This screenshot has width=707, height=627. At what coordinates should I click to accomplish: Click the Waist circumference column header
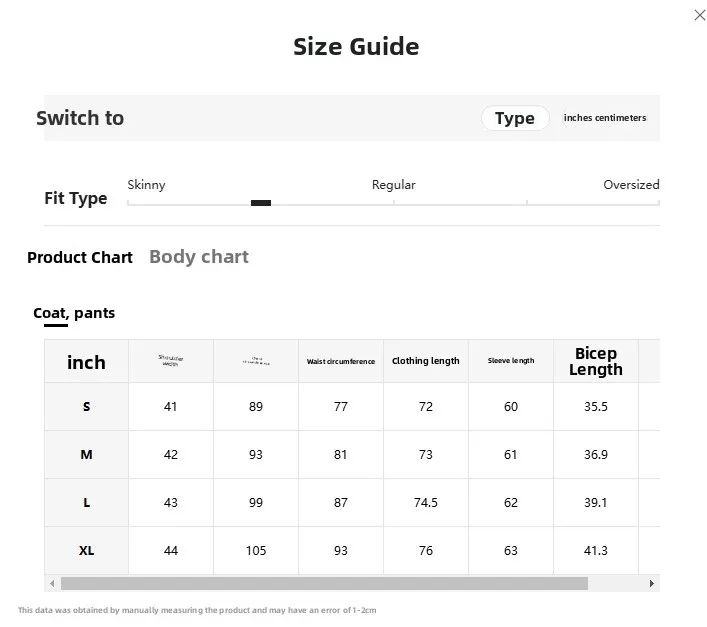pyautogui.click(x=341, y=361)
